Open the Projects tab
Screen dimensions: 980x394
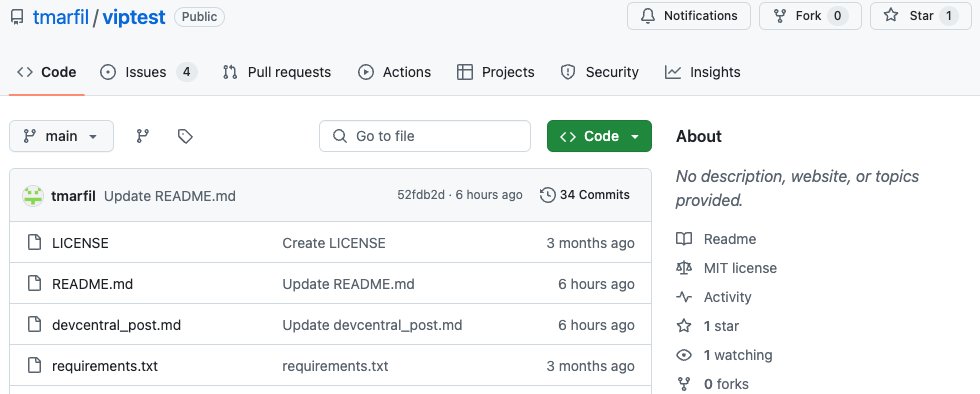coord(496,72)
